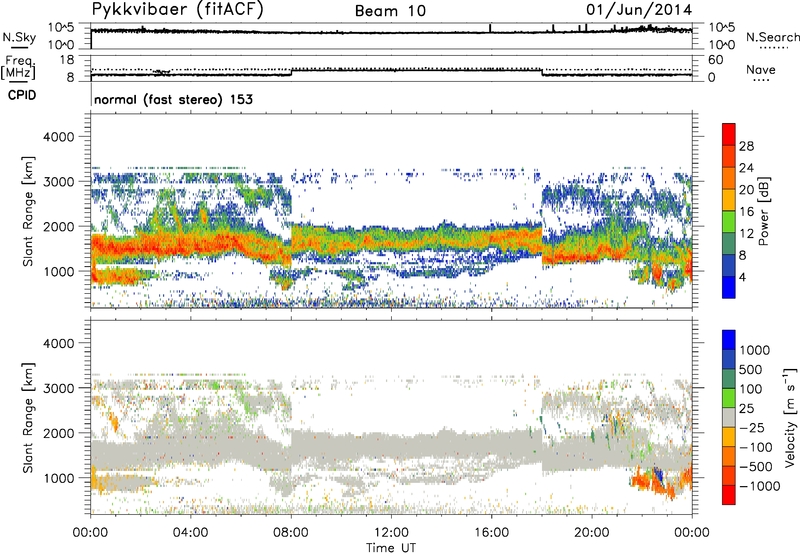Click the CPID label
The width and height of the screenshot is (800, 554).
pos(22,95)
